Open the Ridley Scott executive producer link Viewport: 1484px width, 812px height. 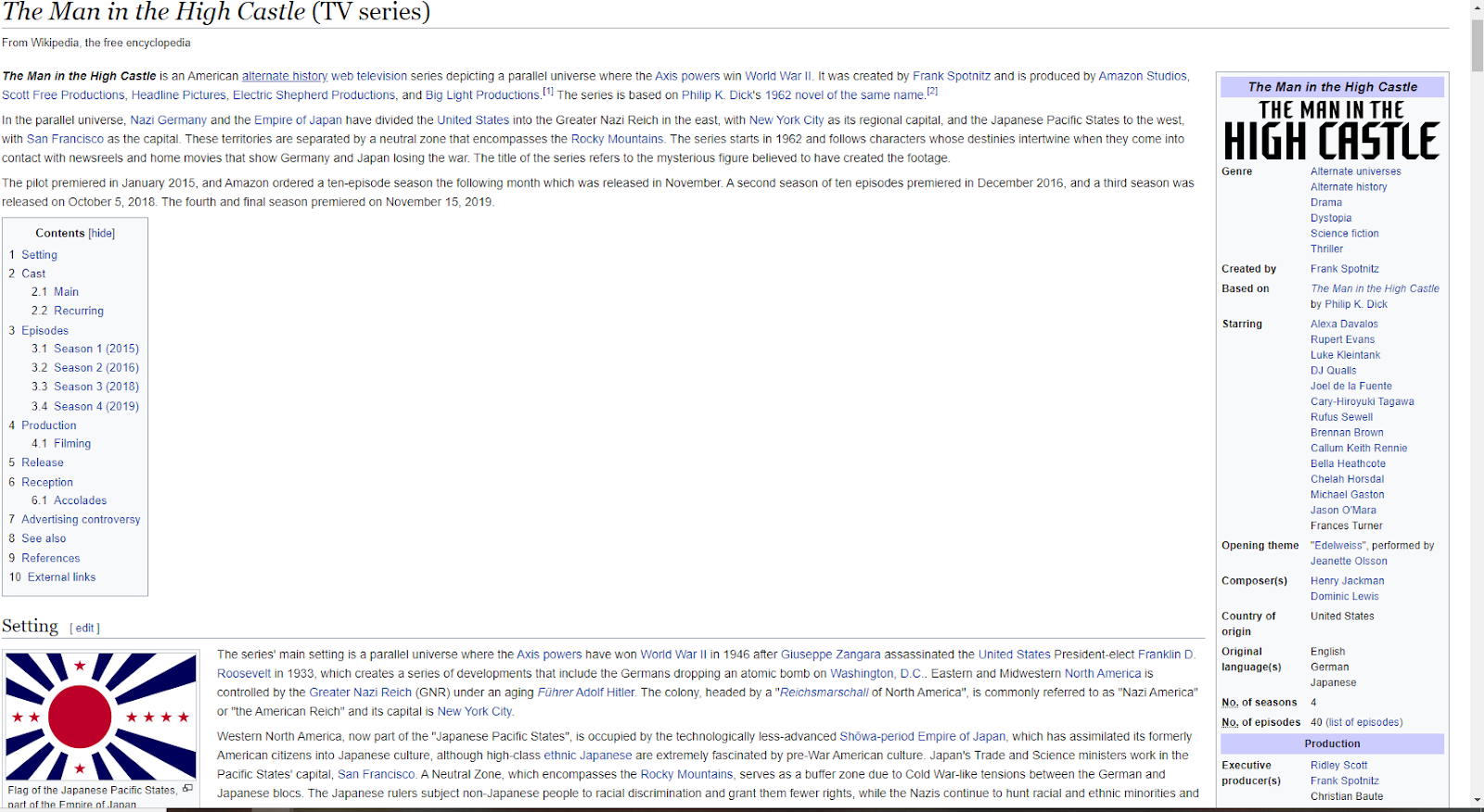click(x=1338, y=766)
